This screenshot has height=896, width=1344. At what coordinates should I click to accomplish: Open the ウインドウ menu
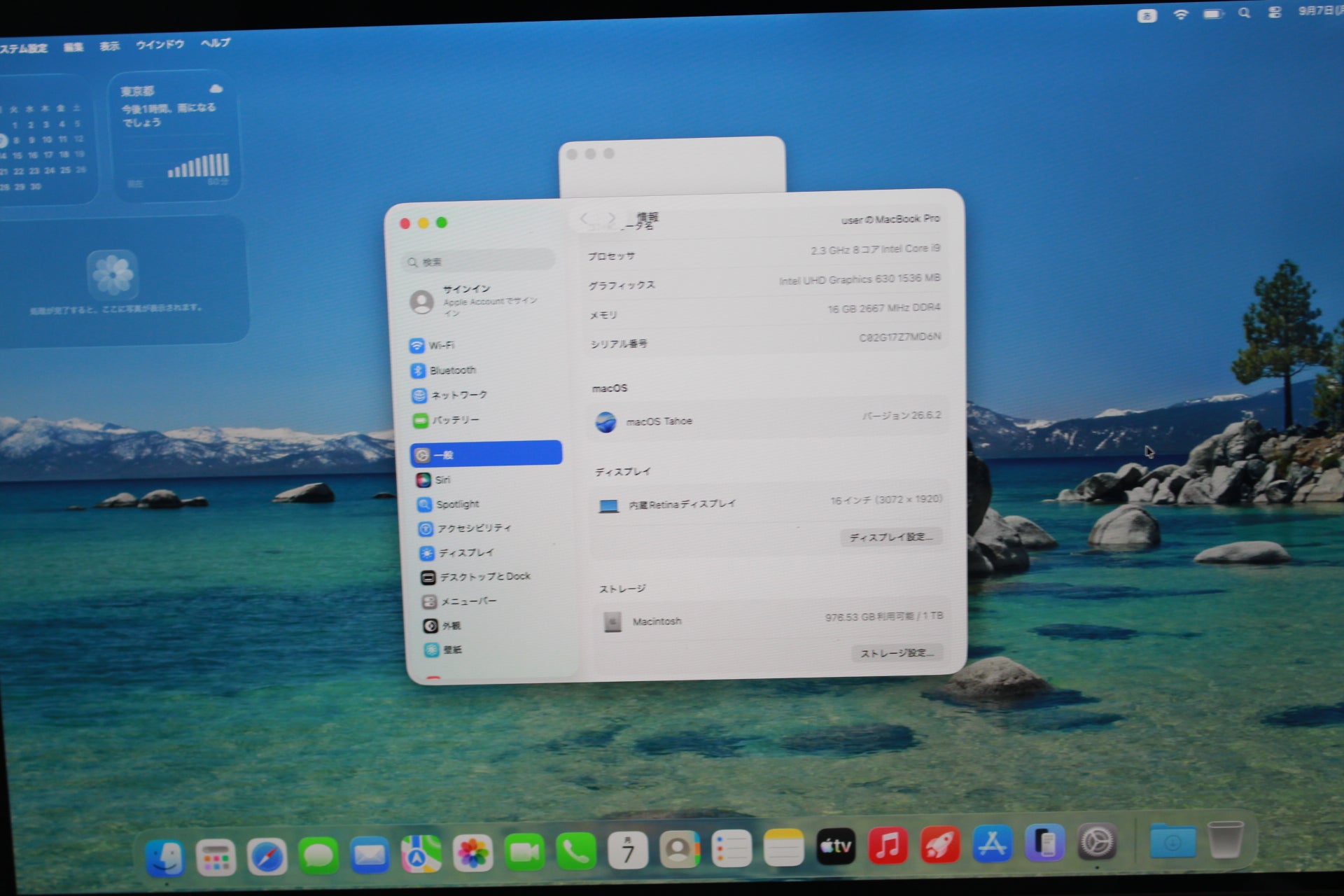(x=160, y=44)
